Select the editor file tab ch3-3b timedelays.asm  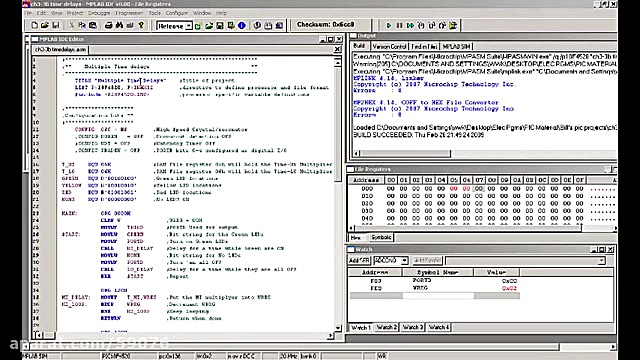[x=60, y=49]
